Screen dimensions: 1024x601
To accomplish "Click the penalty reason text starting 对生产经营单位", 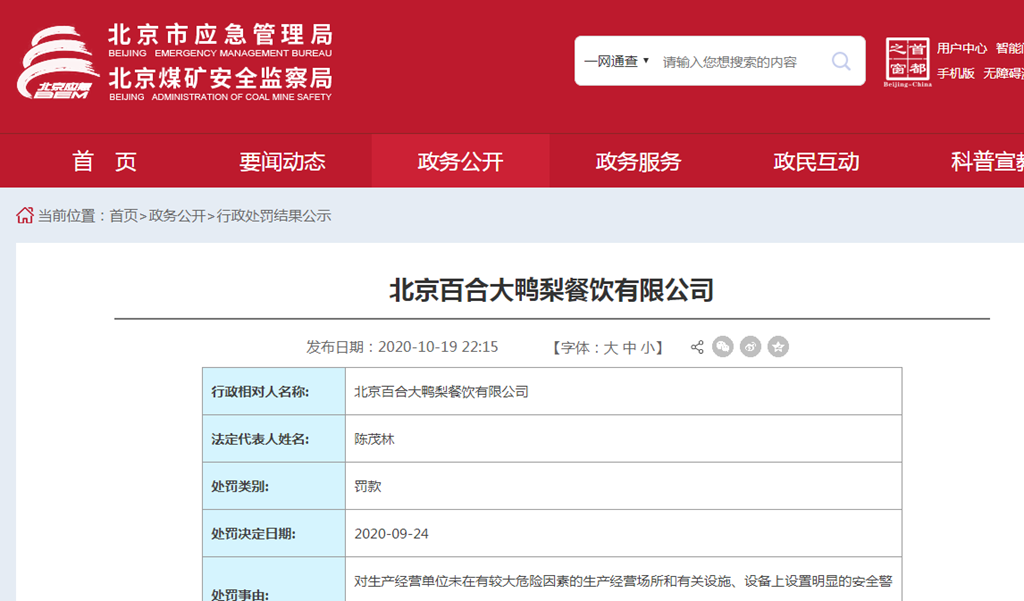I will (x=623, y=581).
